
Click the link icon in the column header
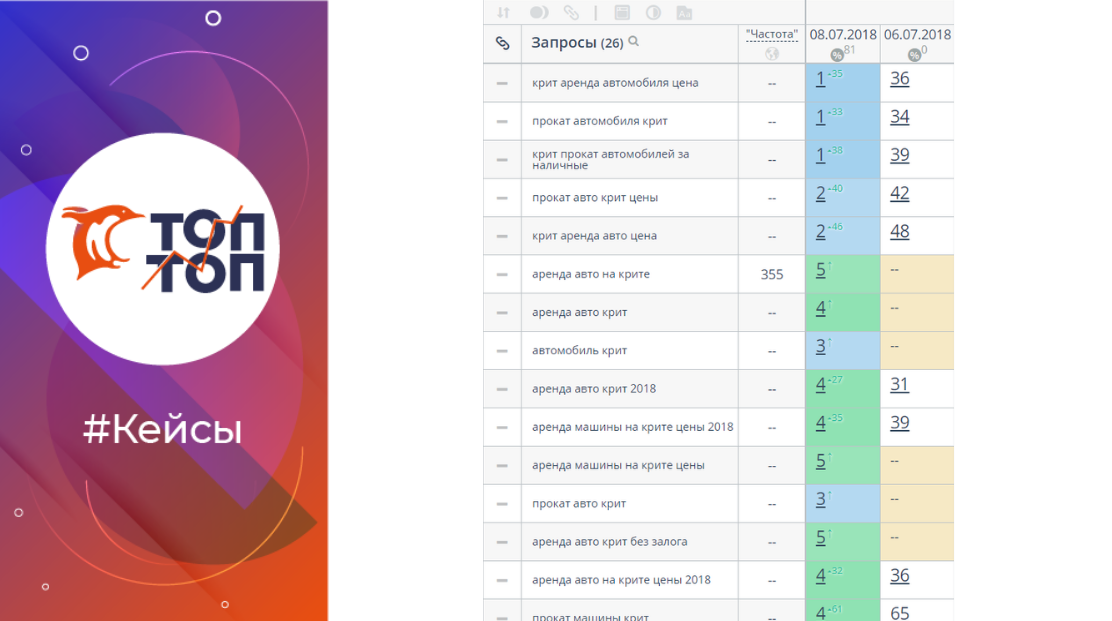tap(502, 43)
